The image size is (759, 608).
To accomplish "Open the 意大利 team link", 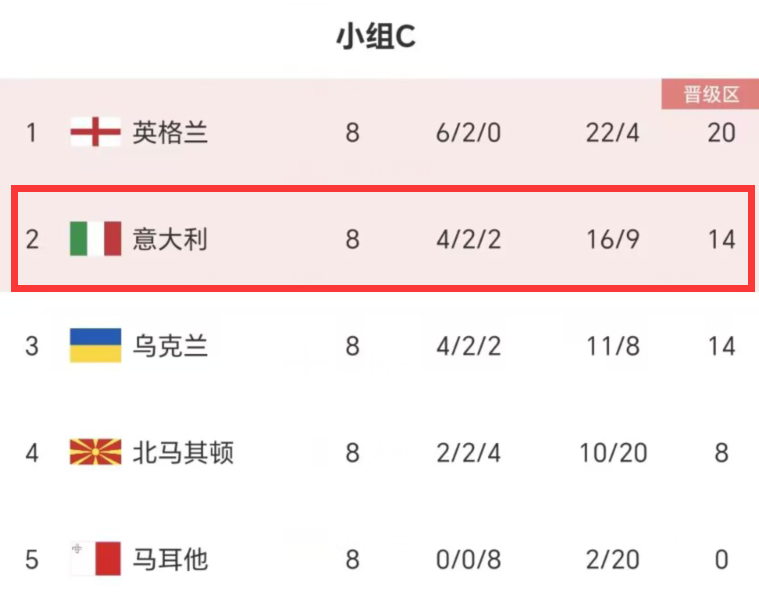I will click(x=170, y=239).
